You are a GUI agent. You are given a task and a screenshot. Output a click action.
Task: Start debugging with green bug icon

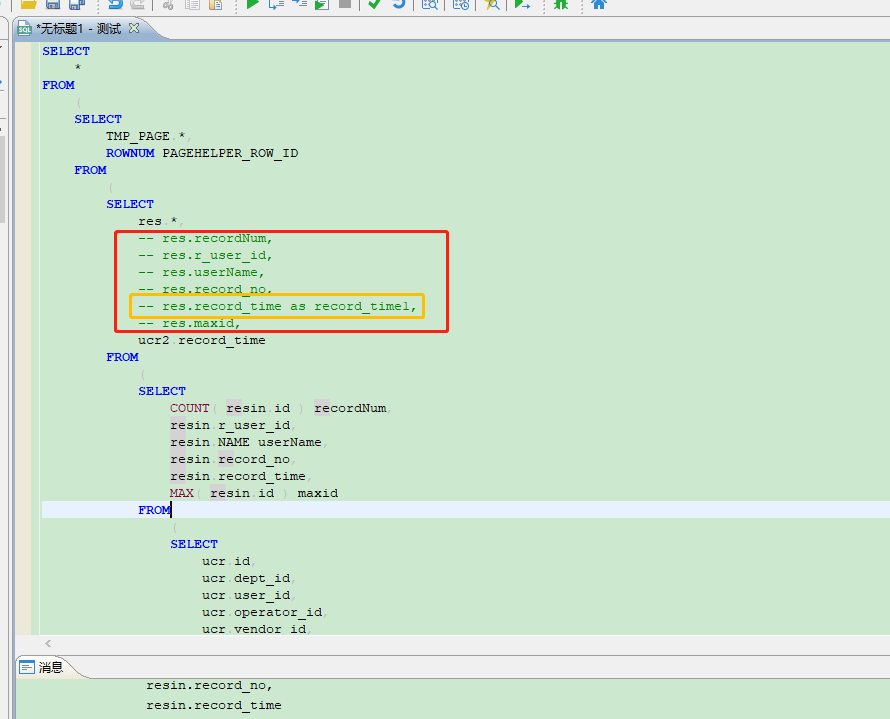click(561, 4)
